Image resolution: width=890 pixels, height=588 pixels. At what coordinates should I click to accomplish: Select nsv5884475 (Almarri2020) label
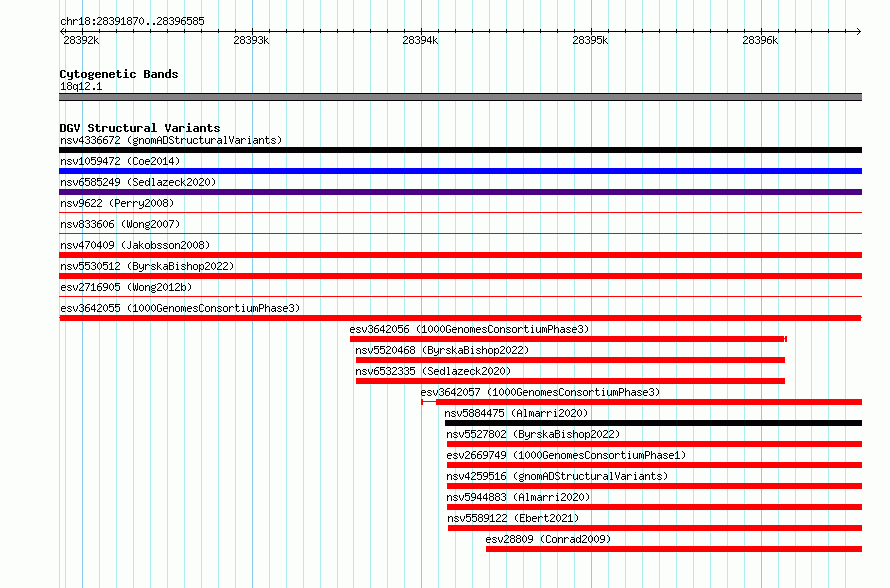pos(516,413)
